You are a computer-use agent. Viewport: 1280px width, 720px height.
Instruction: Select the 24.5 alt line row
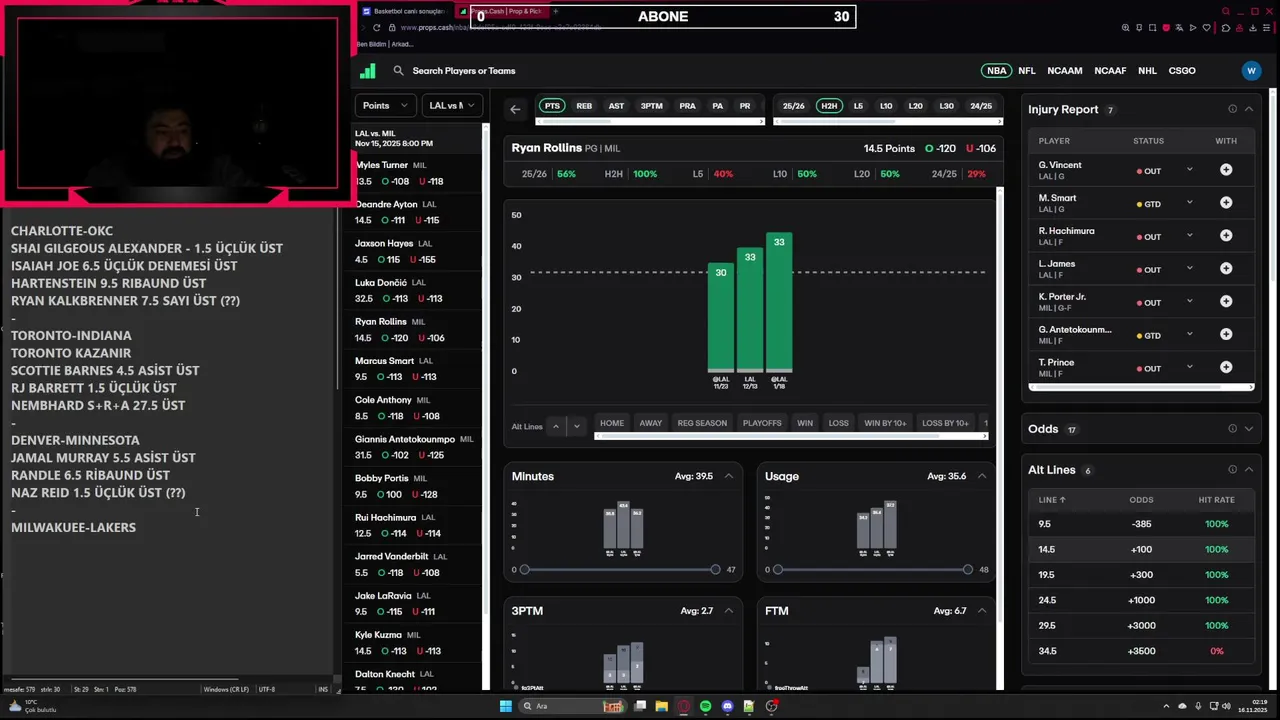1140,600
